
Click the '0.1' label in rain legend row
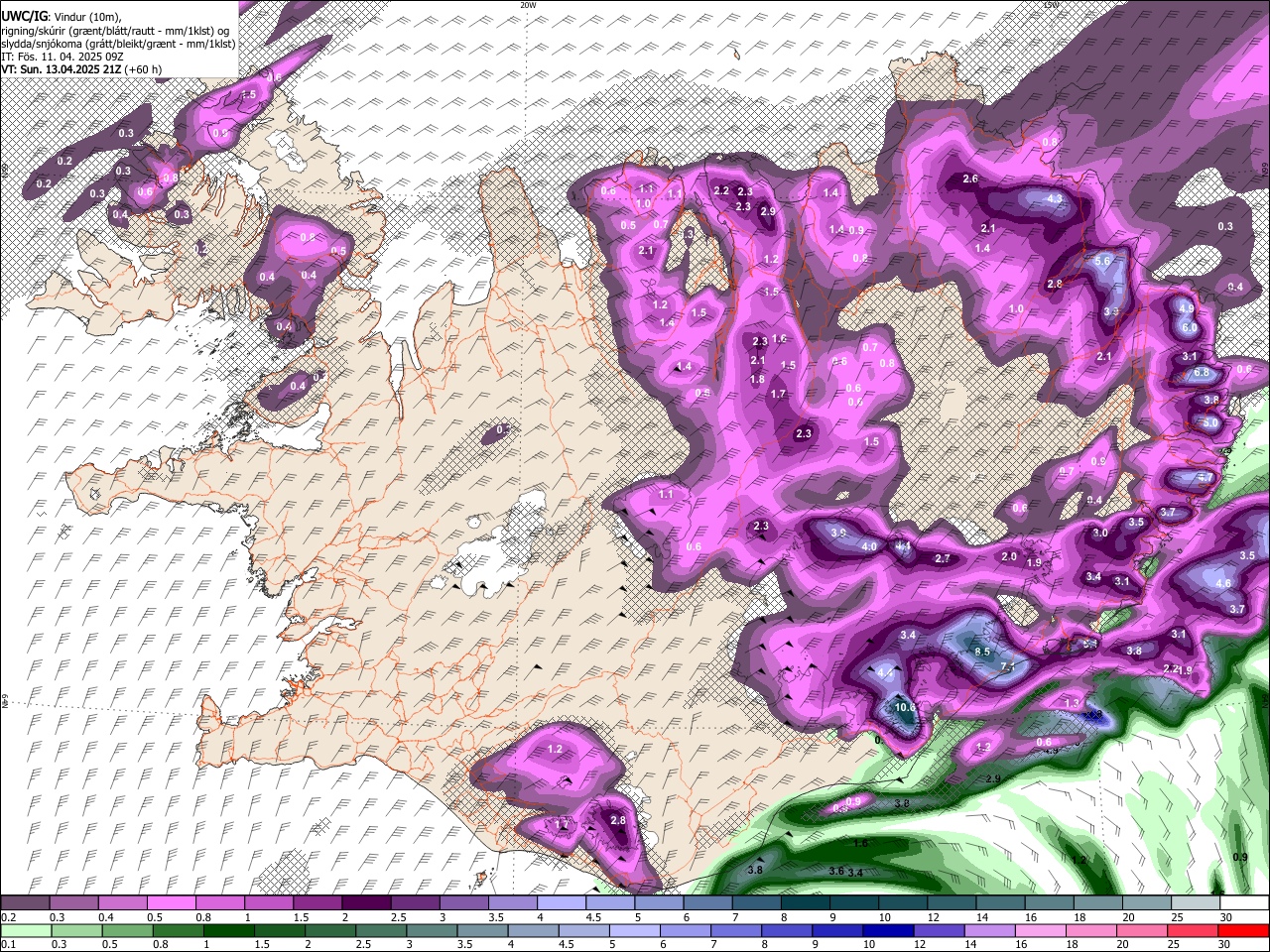(8, 944)
